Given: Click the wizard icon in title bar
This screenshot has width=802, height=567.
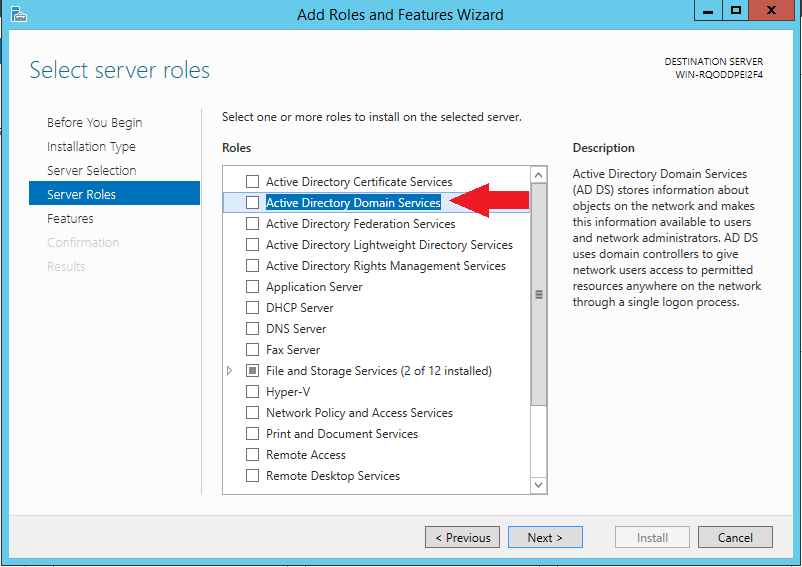Looking at the screenshot, I should pyautogui.click(x=18, y=14).
